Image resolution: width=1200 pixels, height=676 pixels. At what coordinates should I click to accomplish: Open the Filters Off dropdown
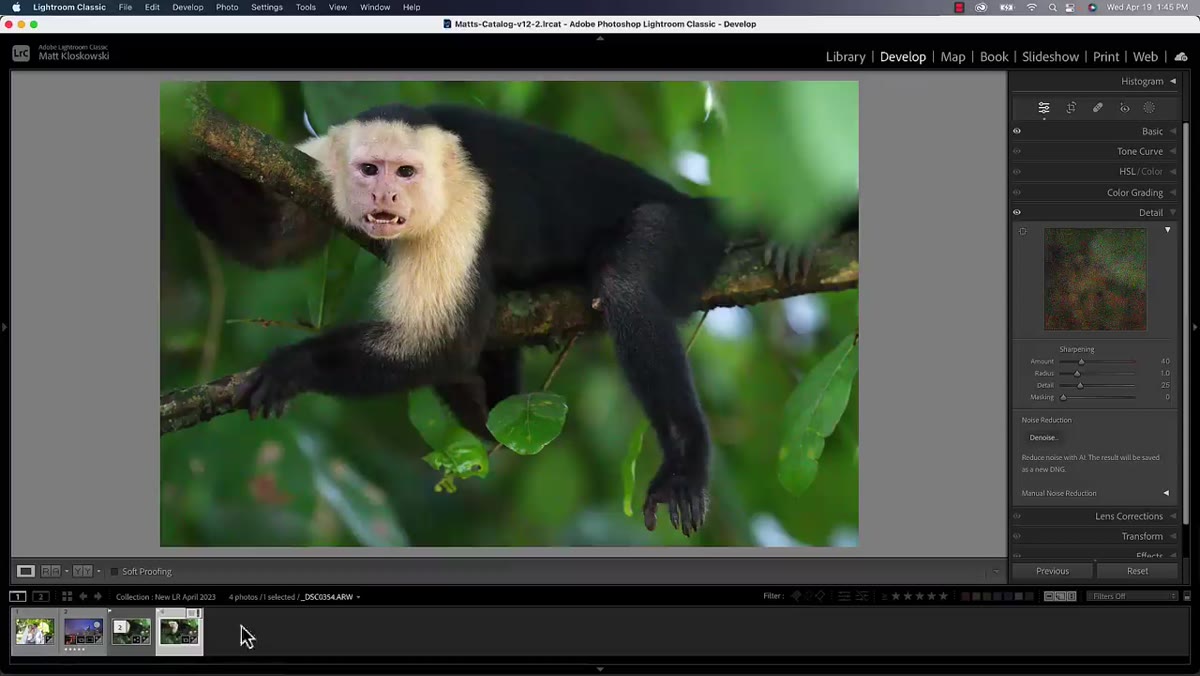[x=1133, y=596]
